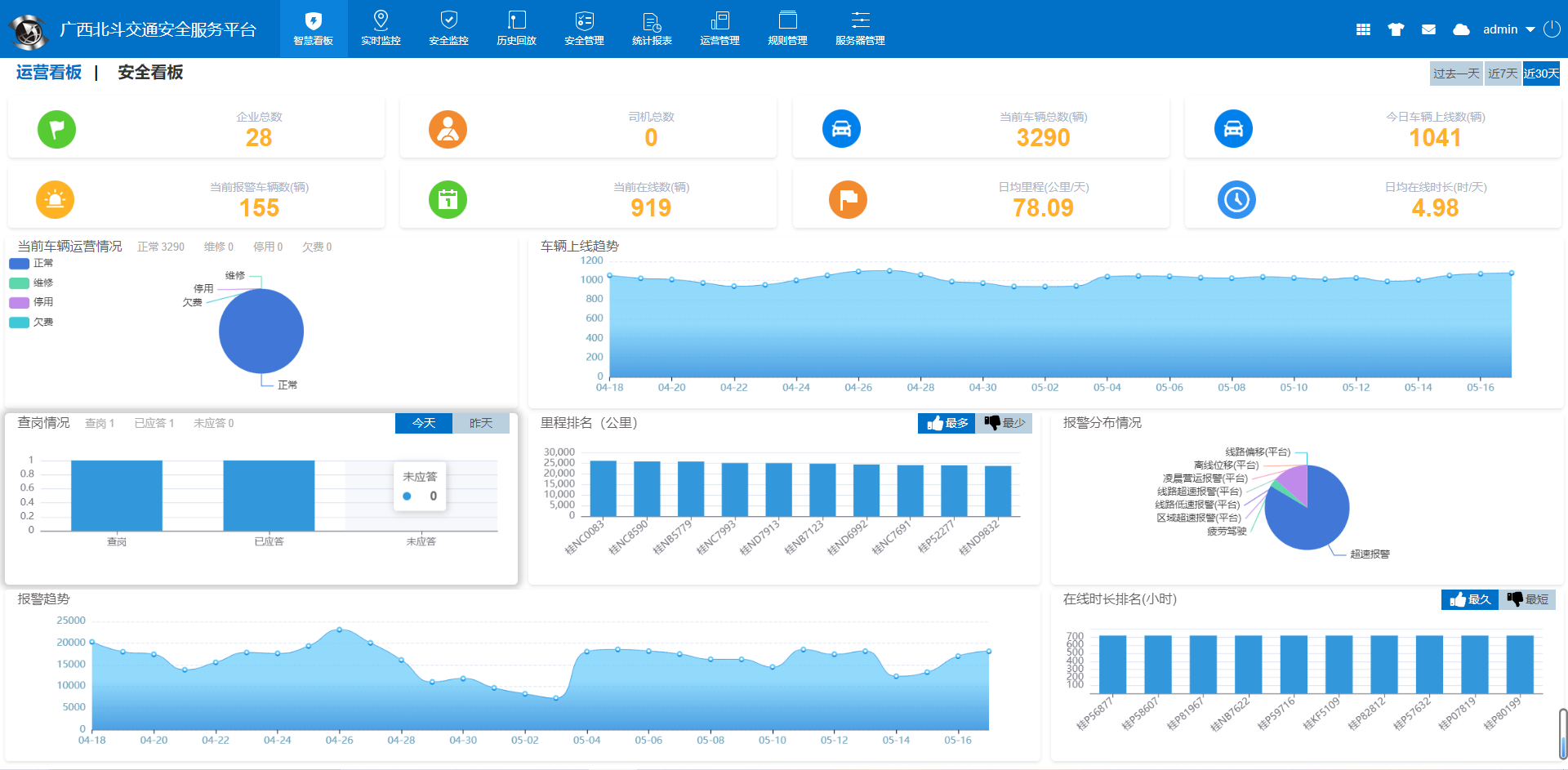Select 近7天 time range
This screenshot has width=1568, height=770.
pos(1503,73)
